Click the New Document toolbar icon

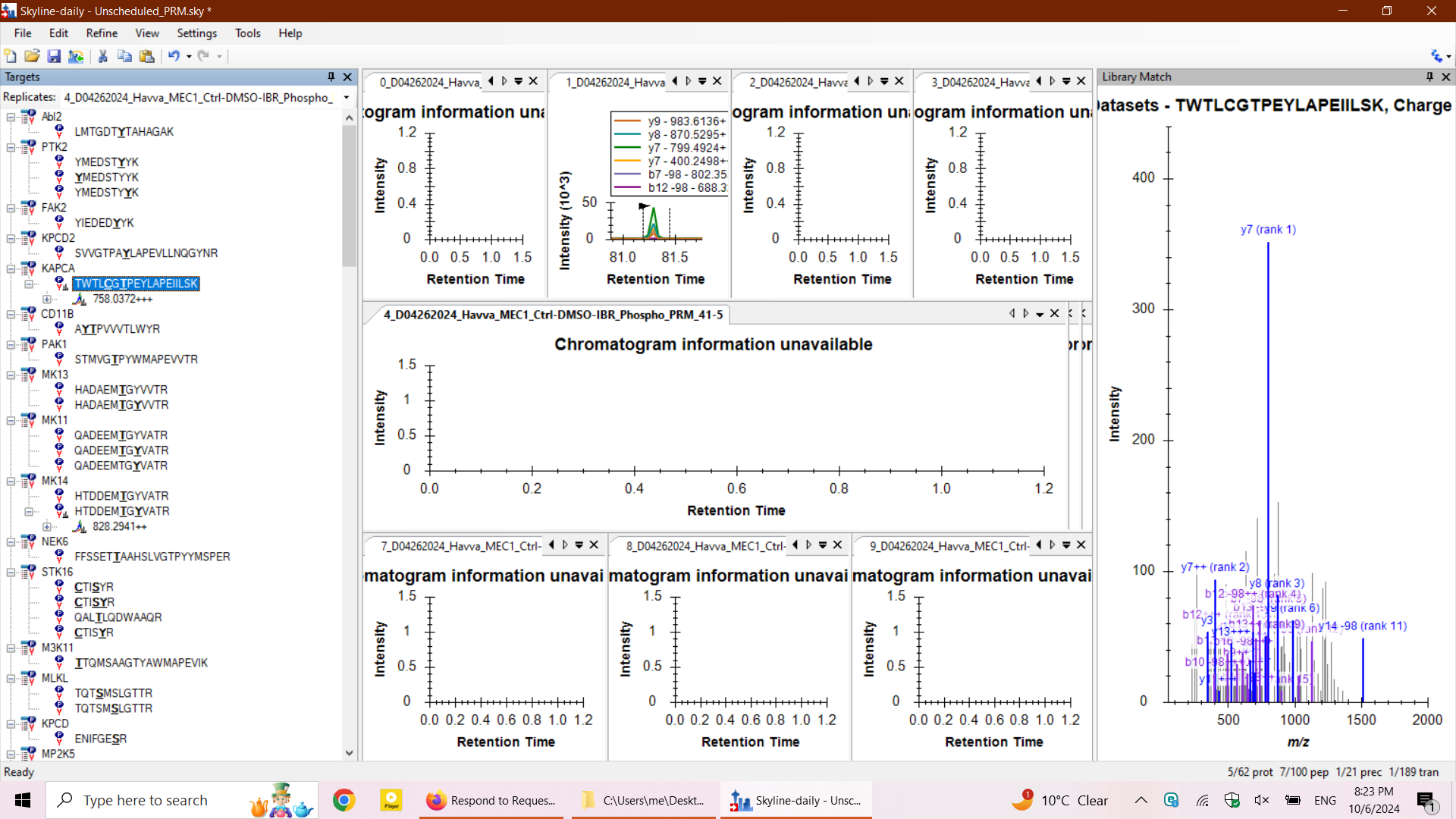click(x=11, y=56)
